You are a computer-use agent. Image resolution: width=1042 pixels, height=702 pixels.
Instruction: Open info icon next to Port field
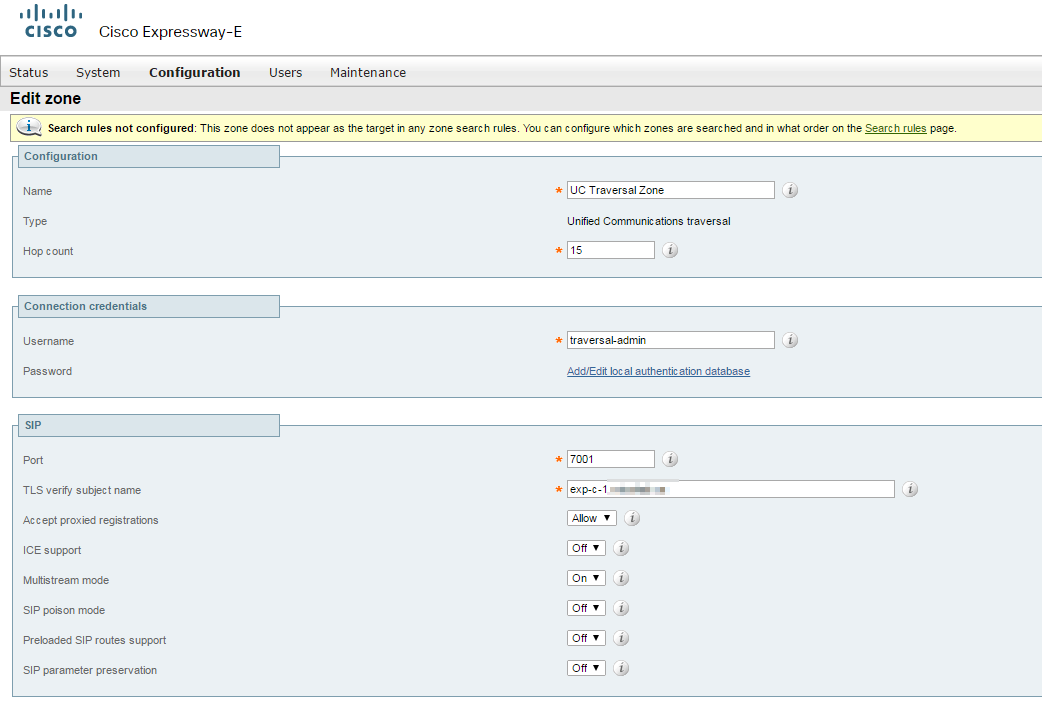coord(670,459)
